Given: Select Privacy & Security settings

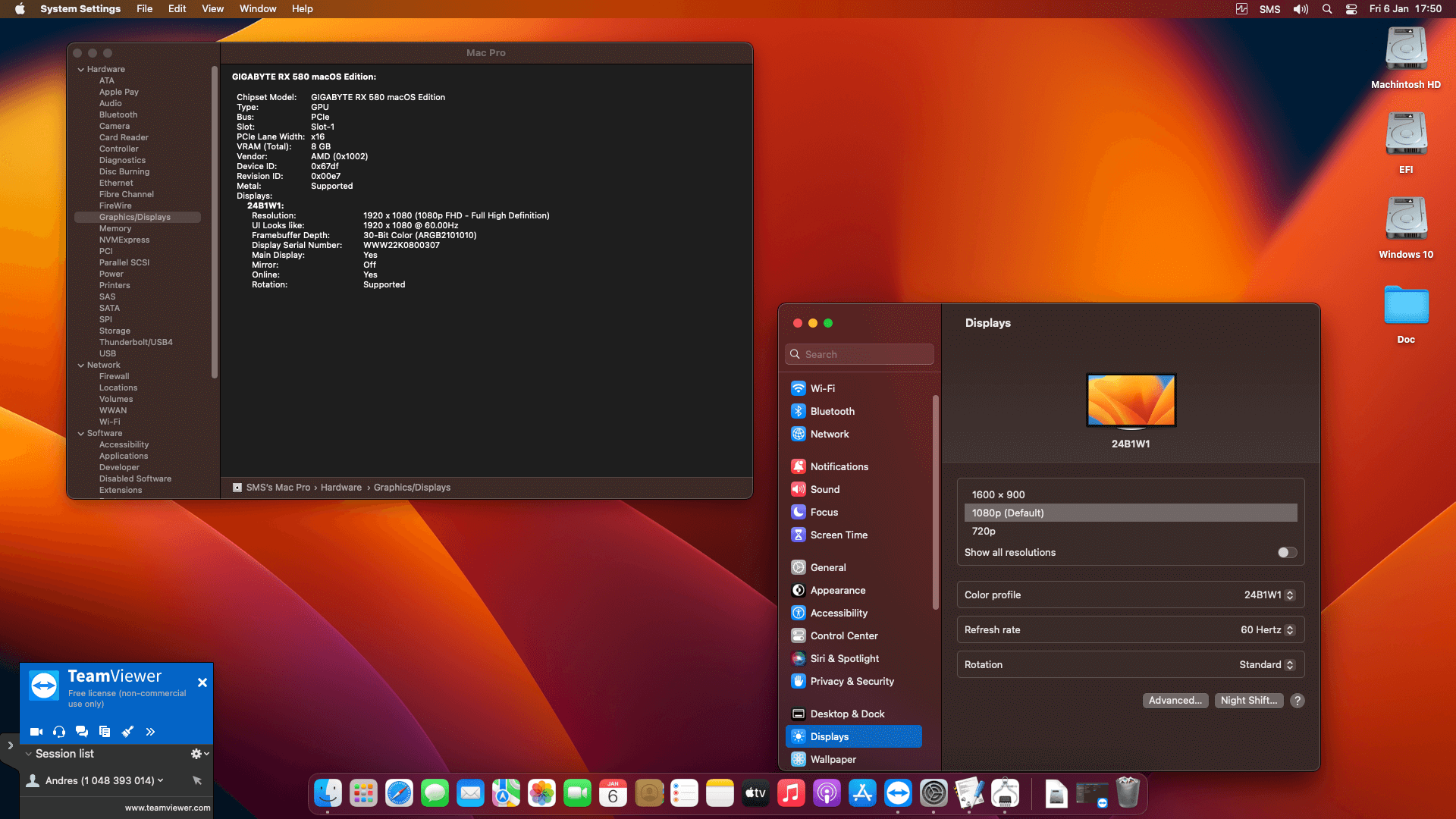Looking at the screenshot, I should click(851, 681).
